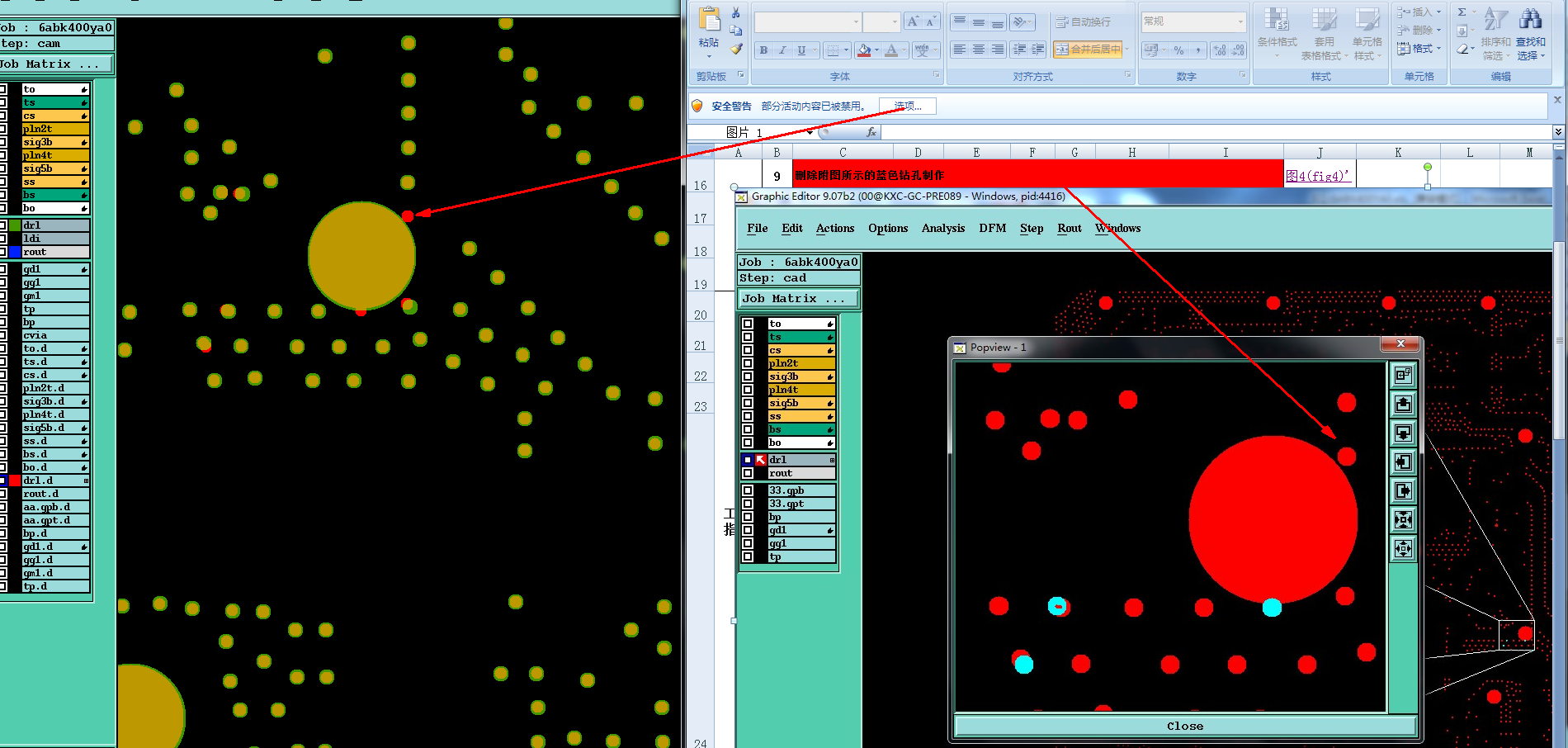Click Popview pan down arrow icon
Image resolution: width=1568 pixels, height=748 pixels.
pyautogui.click(x=1403, y=433)
